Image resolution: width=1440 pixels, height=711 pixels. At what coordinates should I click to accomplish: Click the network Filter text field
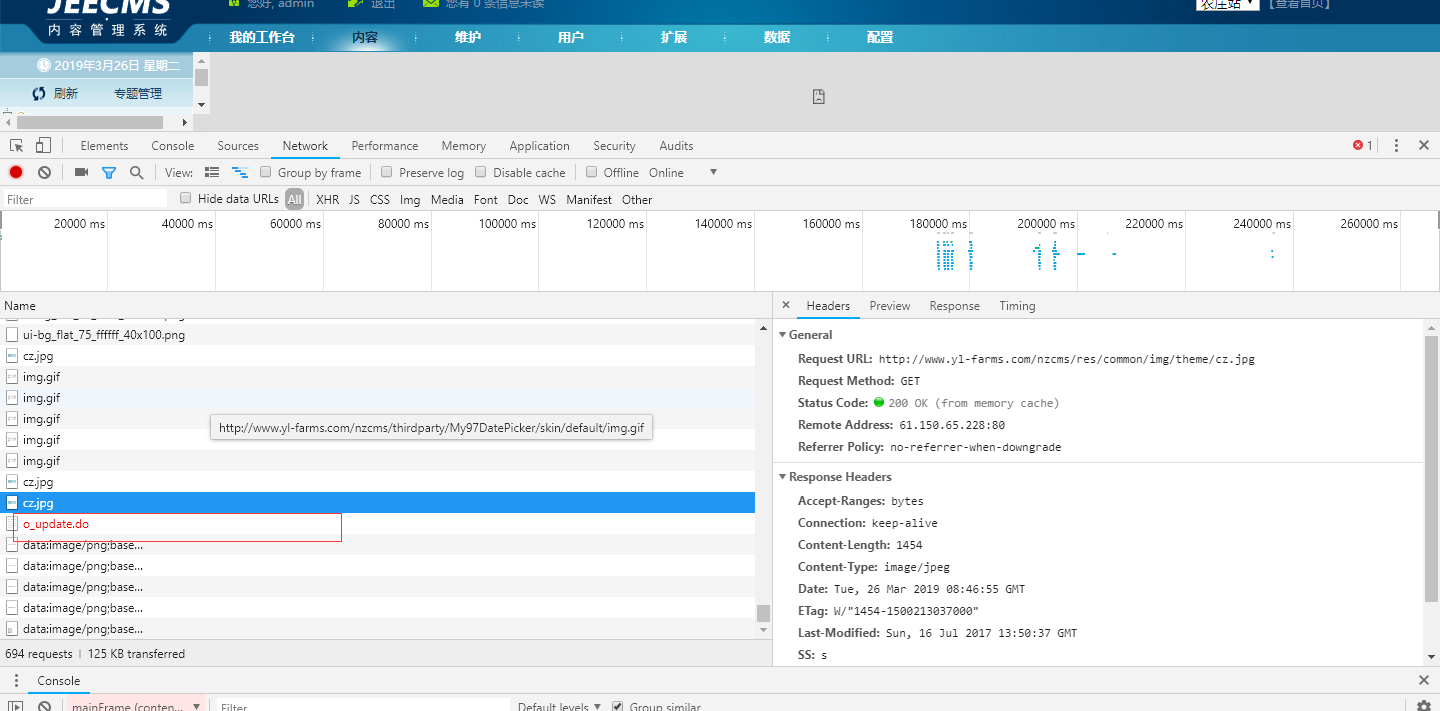tap(85, 200)
